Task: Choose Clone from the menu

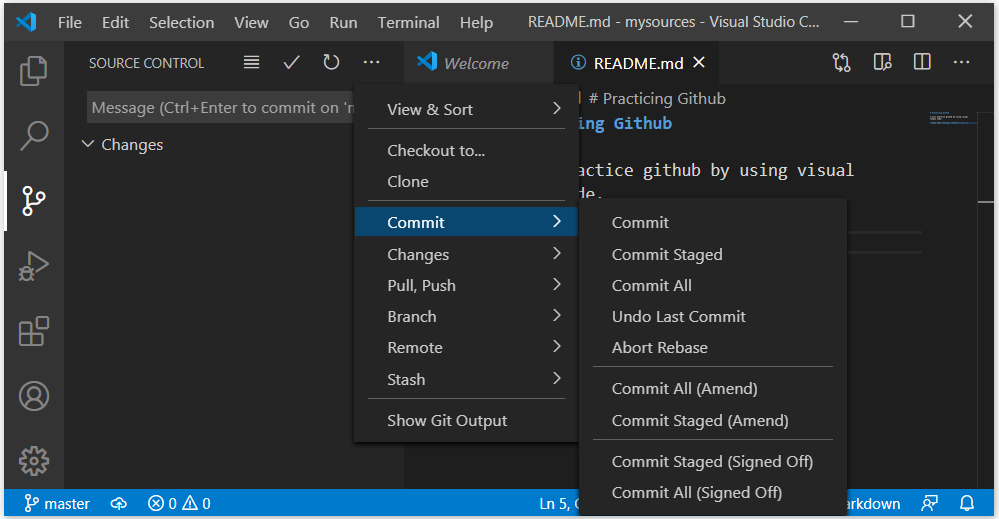Action: [x=466, y=181]
